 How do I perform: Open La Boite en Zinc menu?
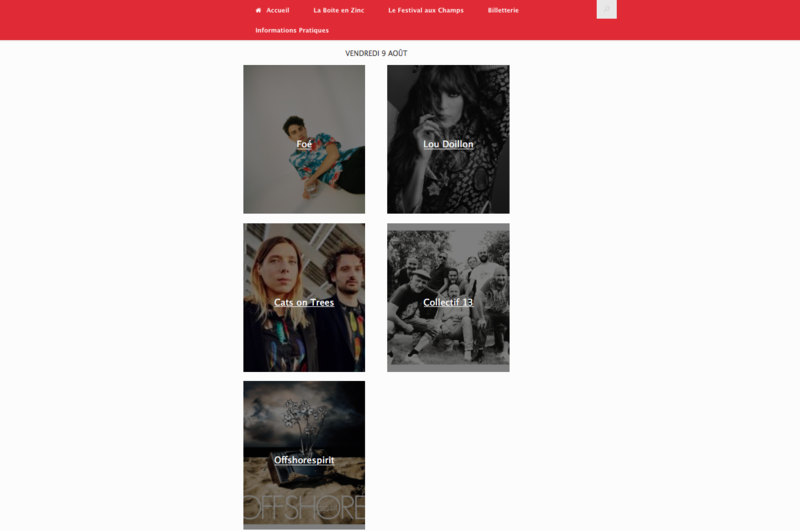pos(339,10)
